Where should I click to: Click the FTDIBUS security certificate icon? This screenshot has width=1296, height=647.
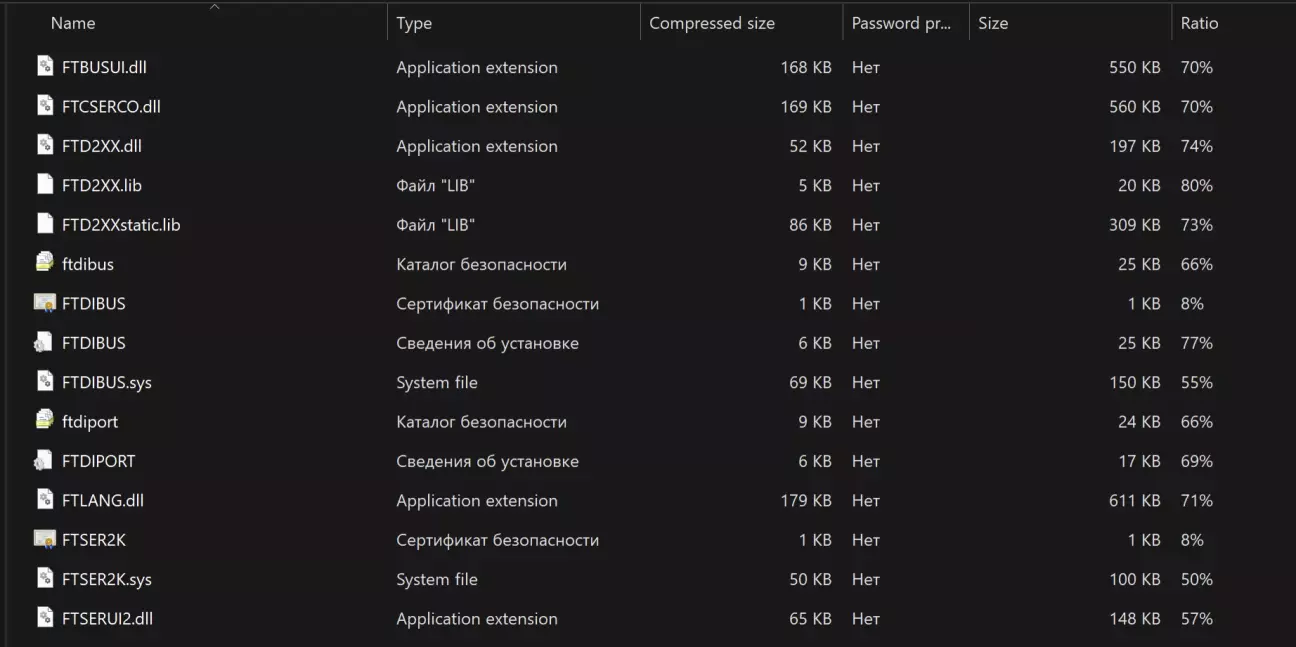pos(44,303)
